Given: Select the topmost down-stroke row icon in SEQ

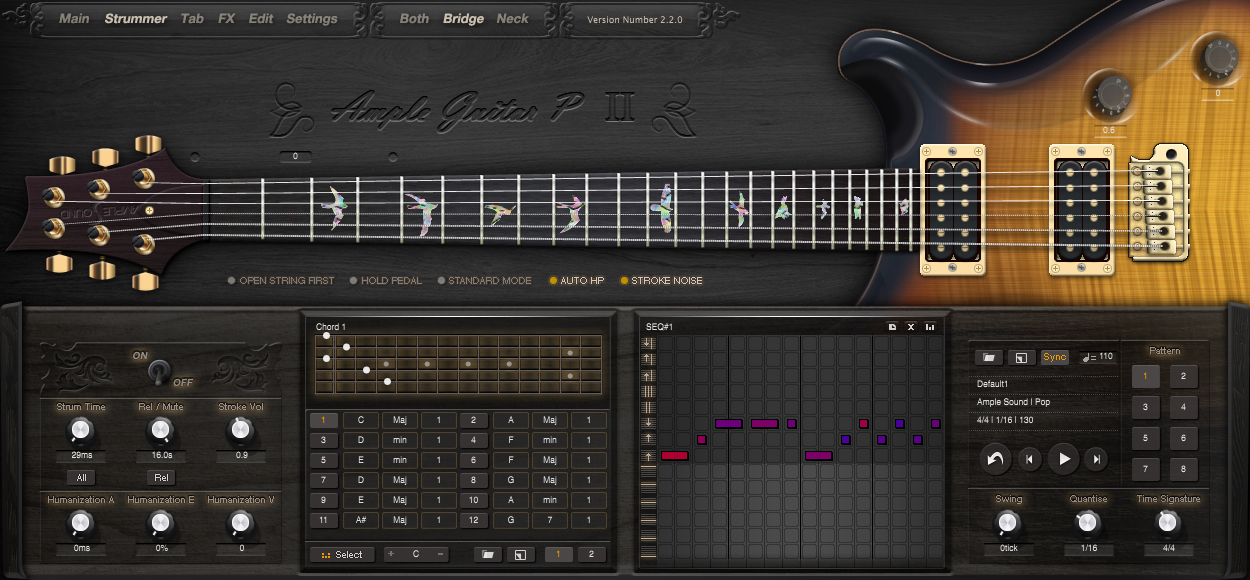Looking at the screenshot, I should 648,343.
